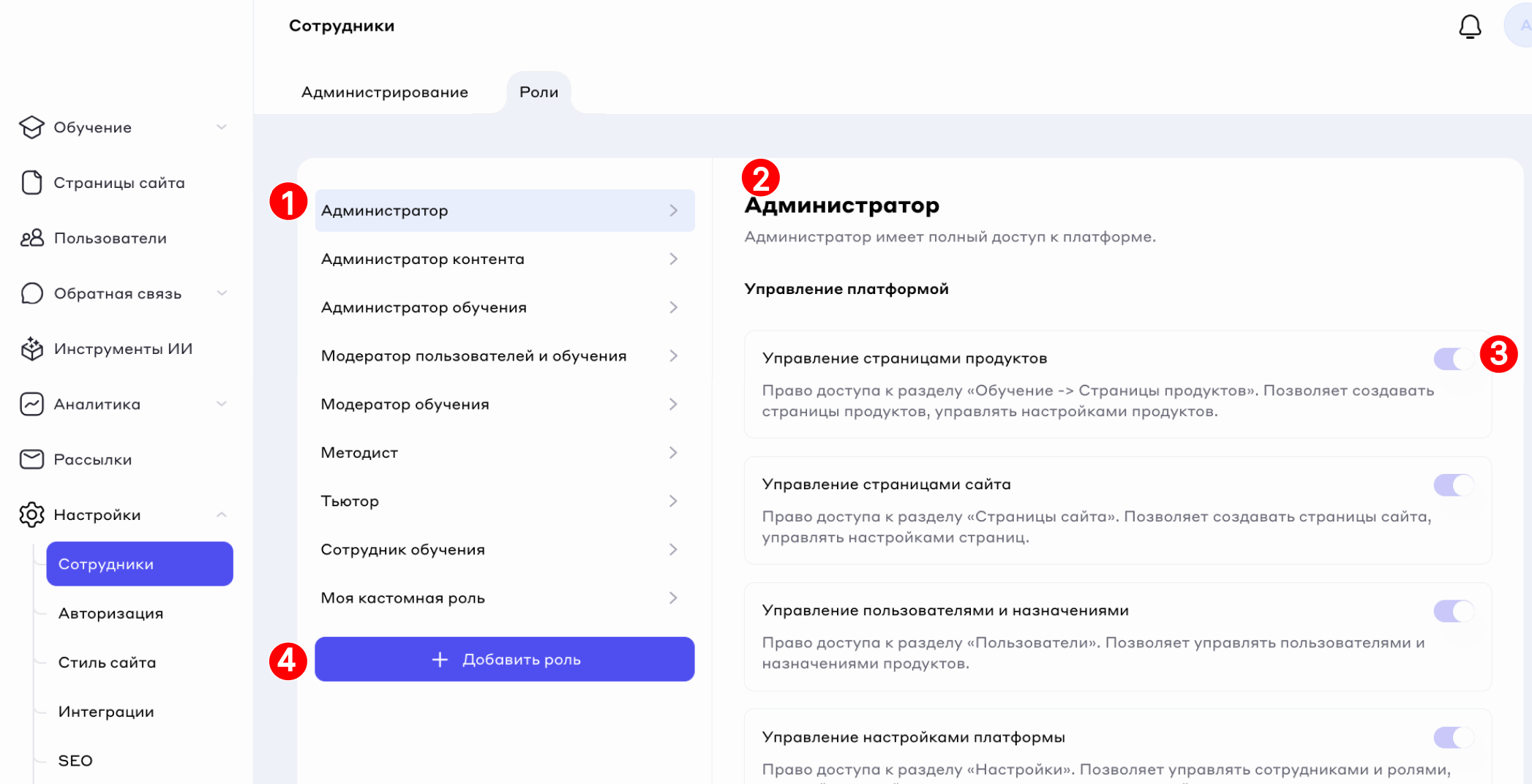
Task: Click the Инструменты ИИ sparkle cube icon
Action: click(x=31, y=349)
